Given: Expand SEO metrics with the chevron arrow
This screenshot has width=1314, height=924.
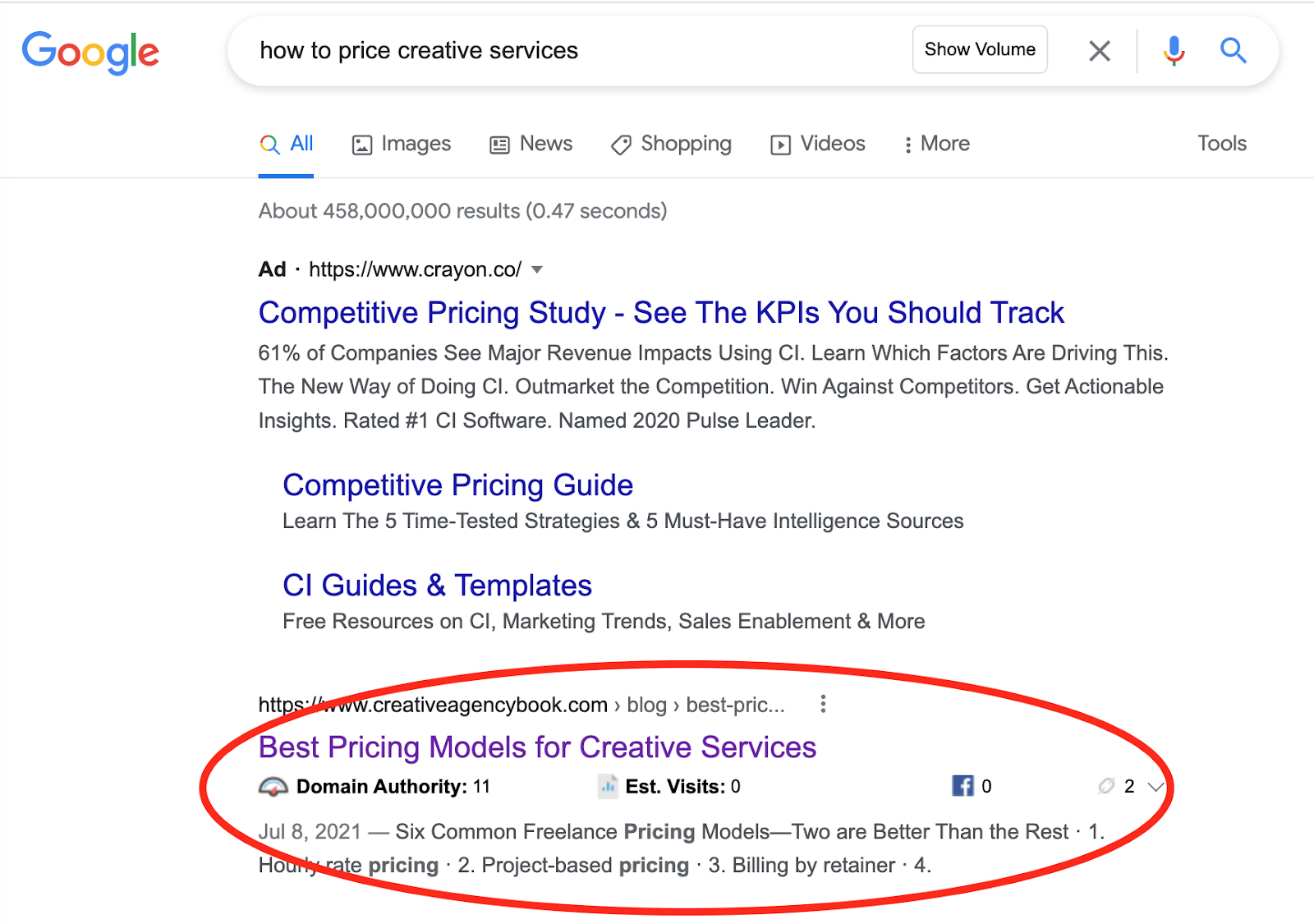Looking at the screenshot, I should (1155, 787).
